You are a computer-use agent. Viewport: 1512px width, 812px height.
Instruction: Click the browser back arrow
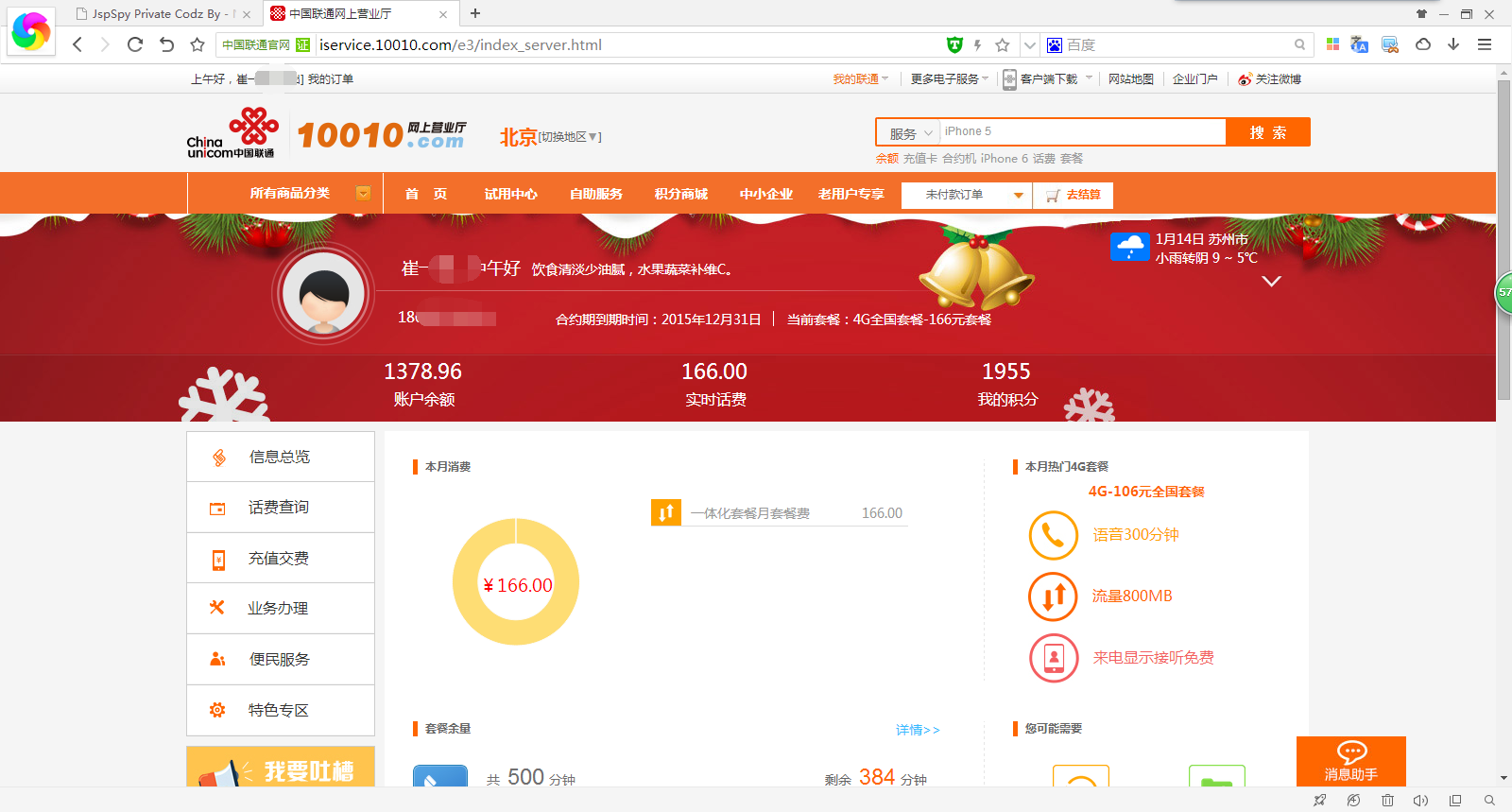pyautogui.click(x=77, y=44)
